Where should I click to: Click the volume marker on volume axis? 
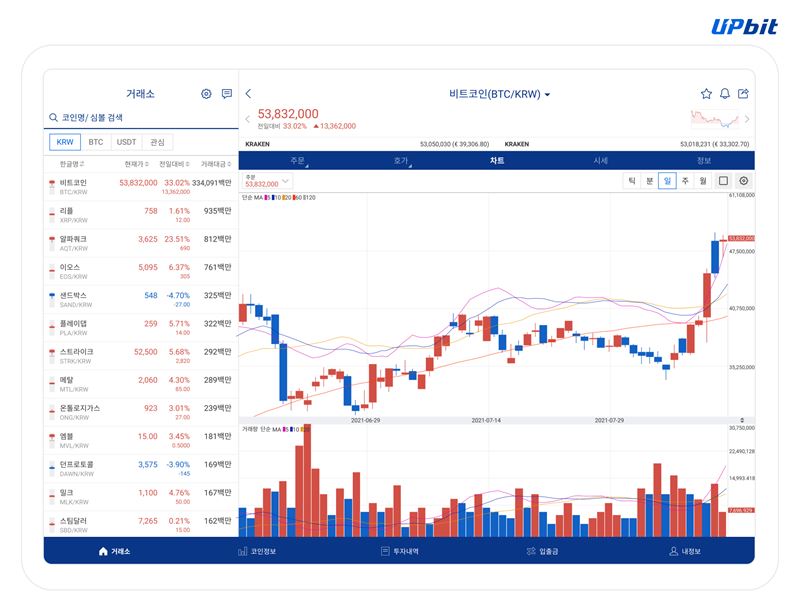point(741,510)
